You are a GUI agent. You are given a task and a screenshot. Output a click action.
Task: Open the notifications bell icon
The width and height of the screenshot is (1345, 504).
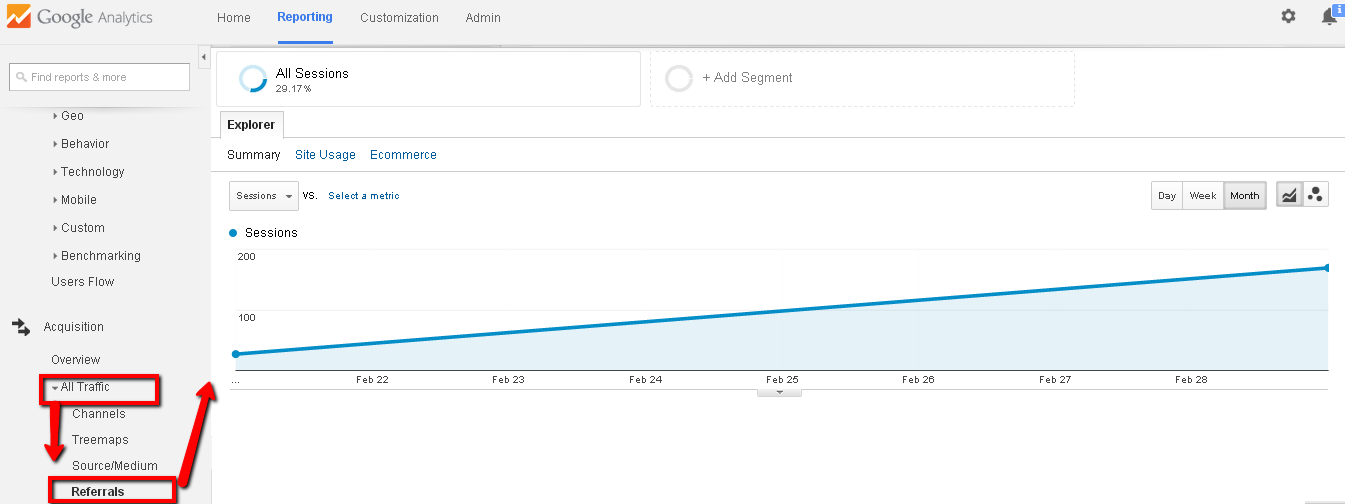(1329, 17)
